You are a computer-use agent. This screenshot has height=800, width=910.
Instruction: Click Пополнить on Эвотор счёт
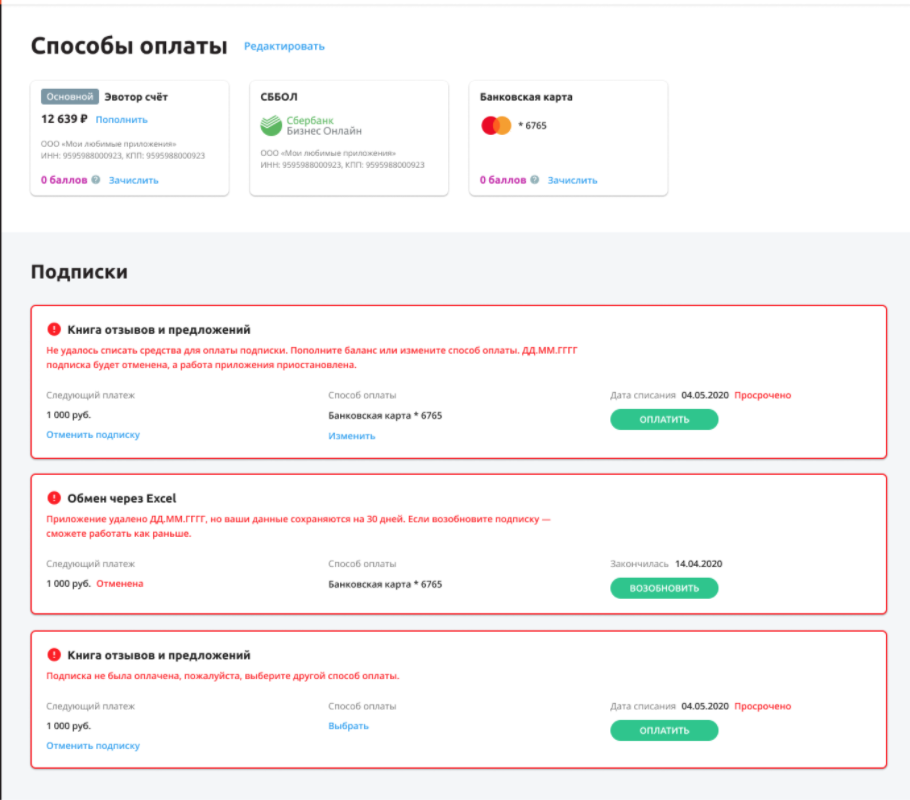[x=121, y=120]
